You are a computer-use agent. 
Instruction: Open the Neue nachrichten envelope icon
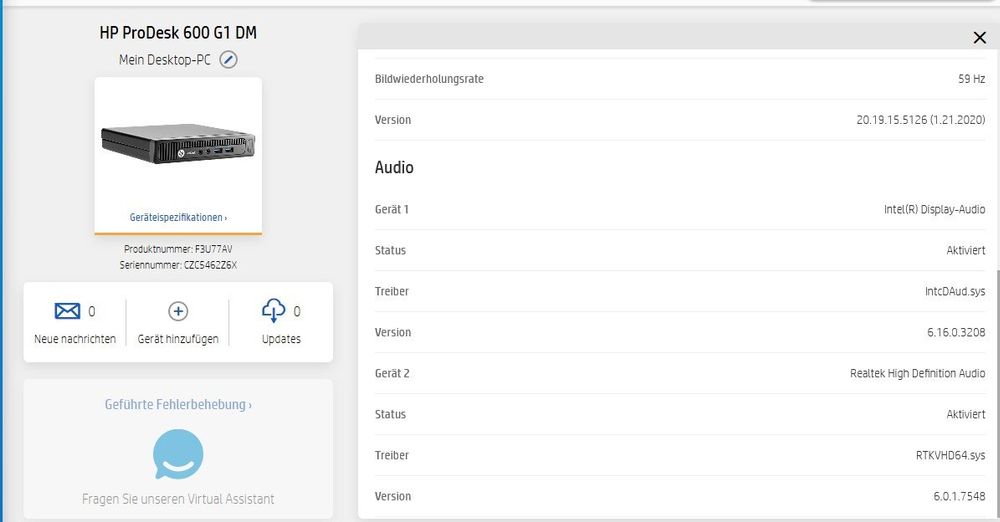point(67,311)
